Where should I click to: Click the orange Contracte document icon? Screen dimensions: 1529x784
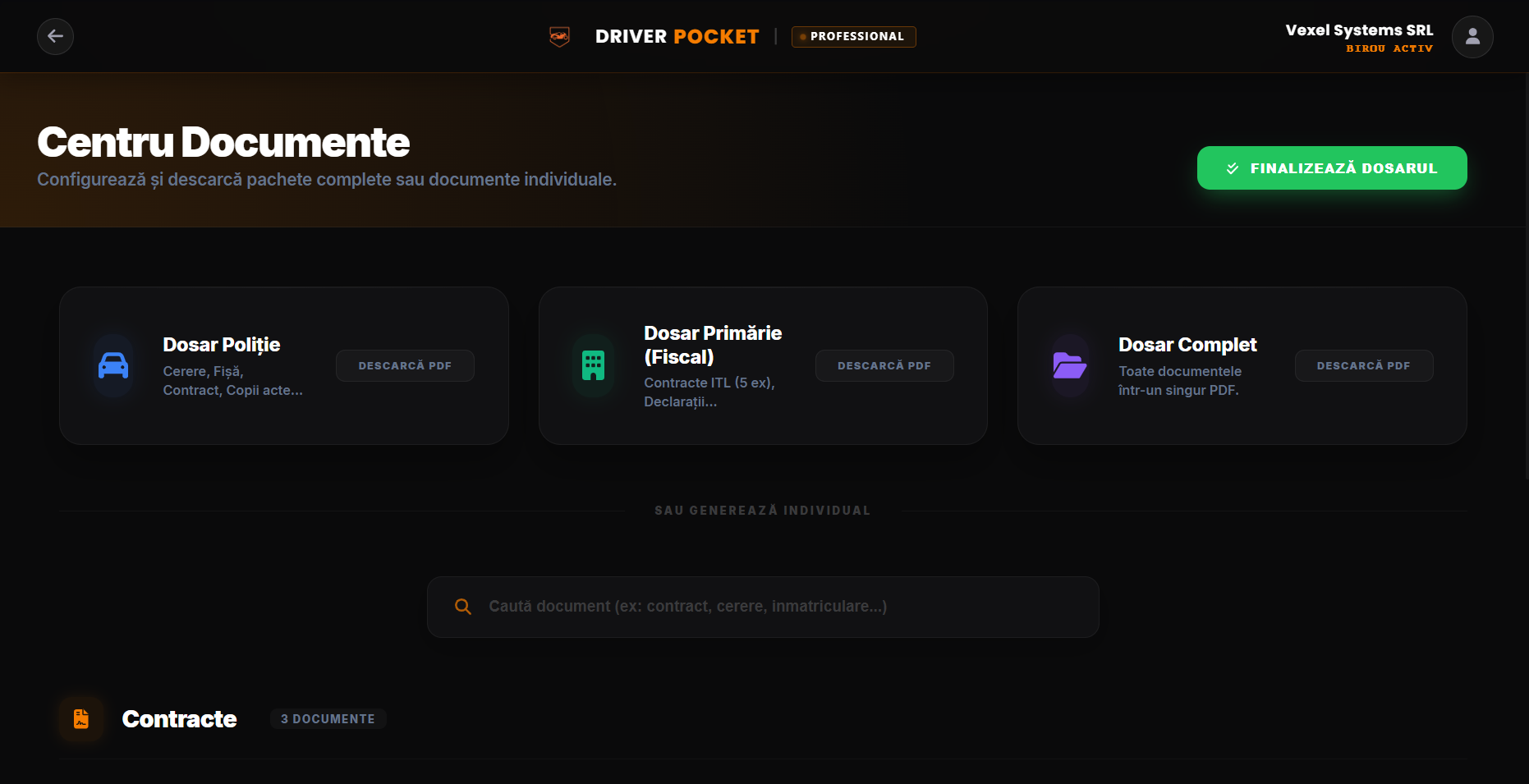pyautogui.click(x=81, y=719)
